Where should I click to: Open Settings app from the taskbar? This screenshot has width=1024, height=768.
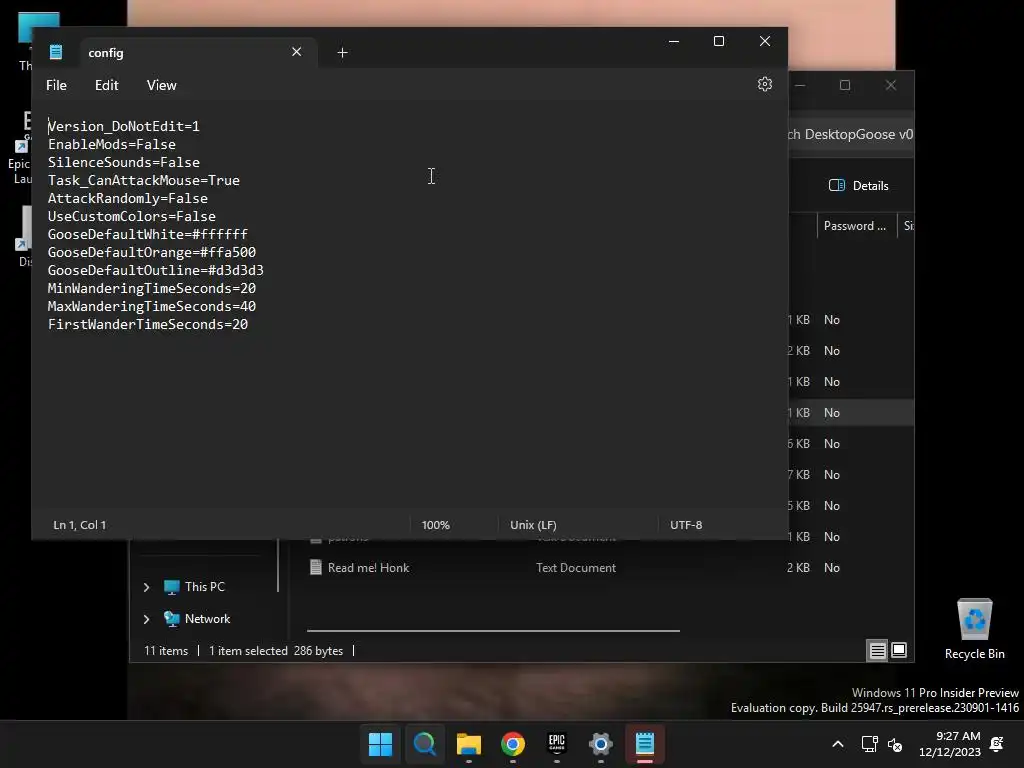pos(601,744)
